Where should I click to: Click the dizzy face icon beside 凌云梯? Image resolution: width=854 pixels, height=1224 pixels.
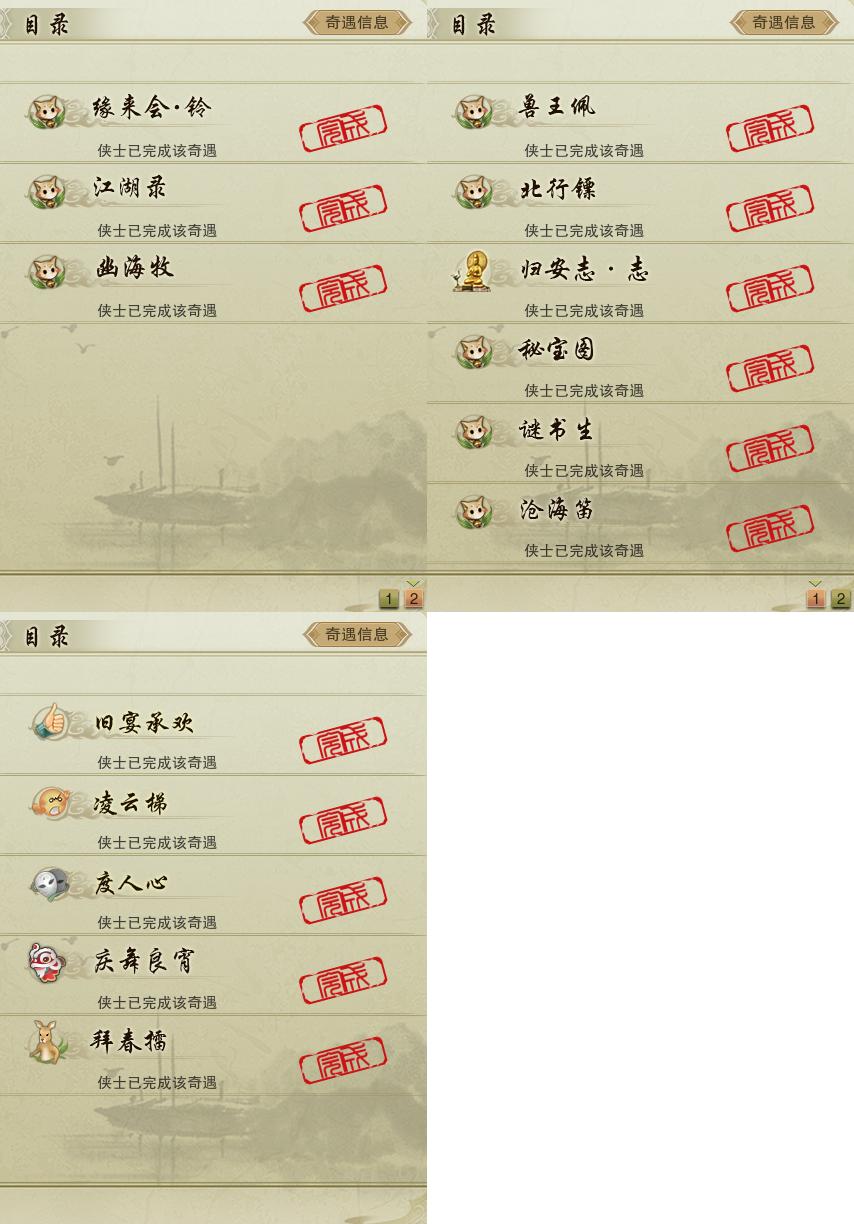[x=48, y=803]
